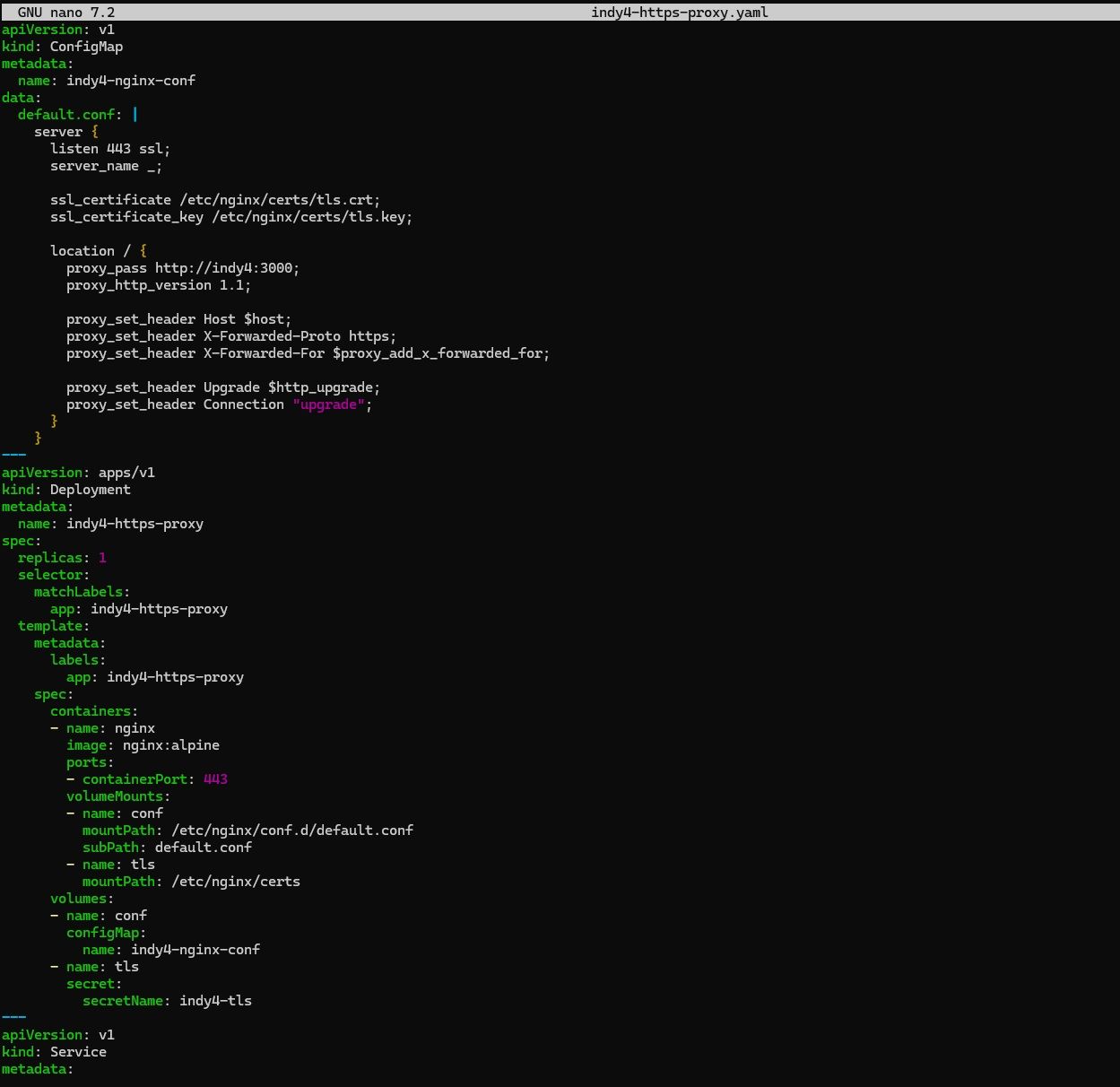Click the 'kind: Deployment' line
The width and height of the screenshot is (1120, 1087).
66,490
